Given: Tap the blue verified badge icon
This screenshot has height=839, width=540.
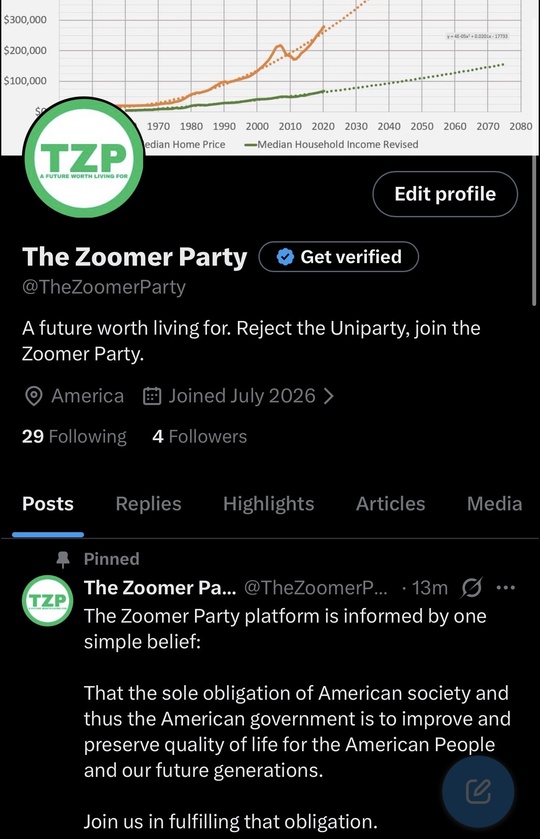Looking at the screenshot, I should 285,257.
